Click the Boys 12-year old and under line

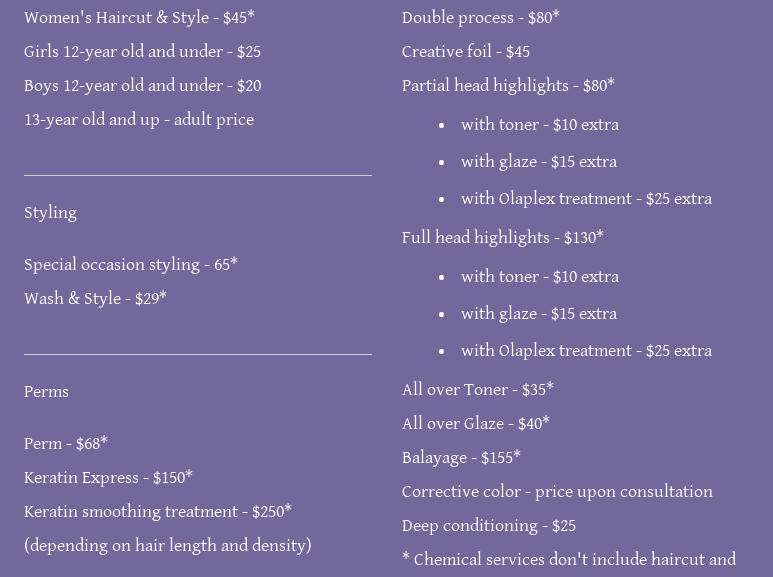tap(142, 86)
